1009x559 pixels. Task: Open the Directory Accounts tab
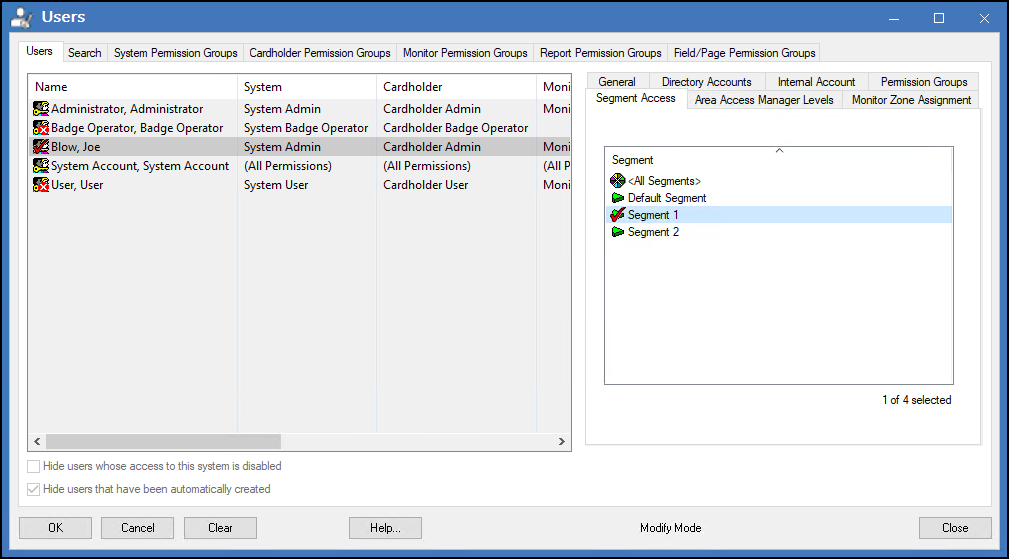tap(707, 82)
